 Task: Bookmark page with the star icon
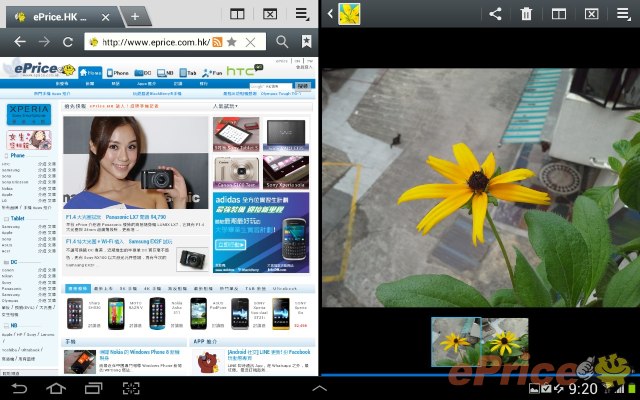coord(231,42)
